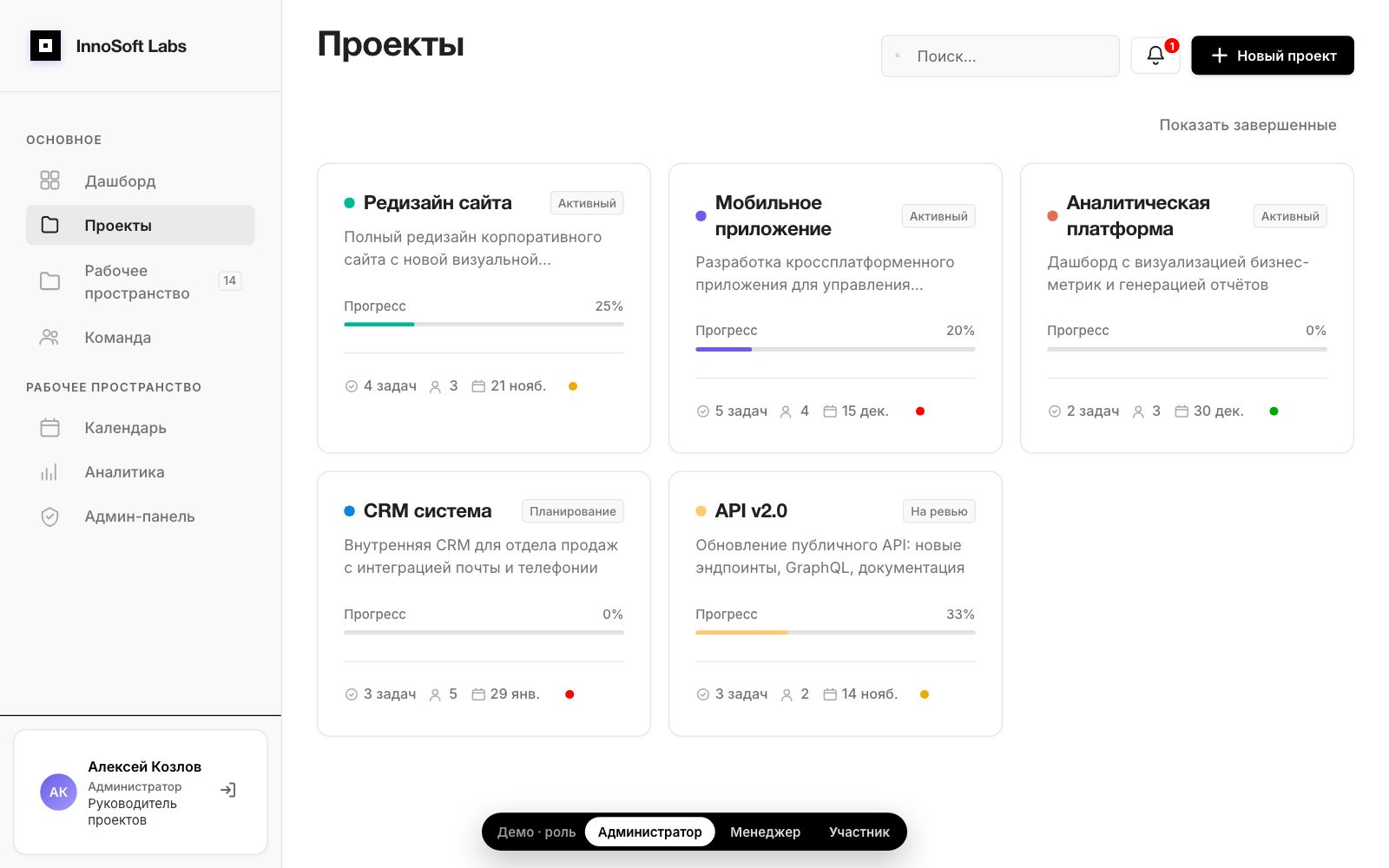Click the 14 badge next to Рабочее пространство
The height and width of the screenshot is (868, 1389).
tap(230, 280)
